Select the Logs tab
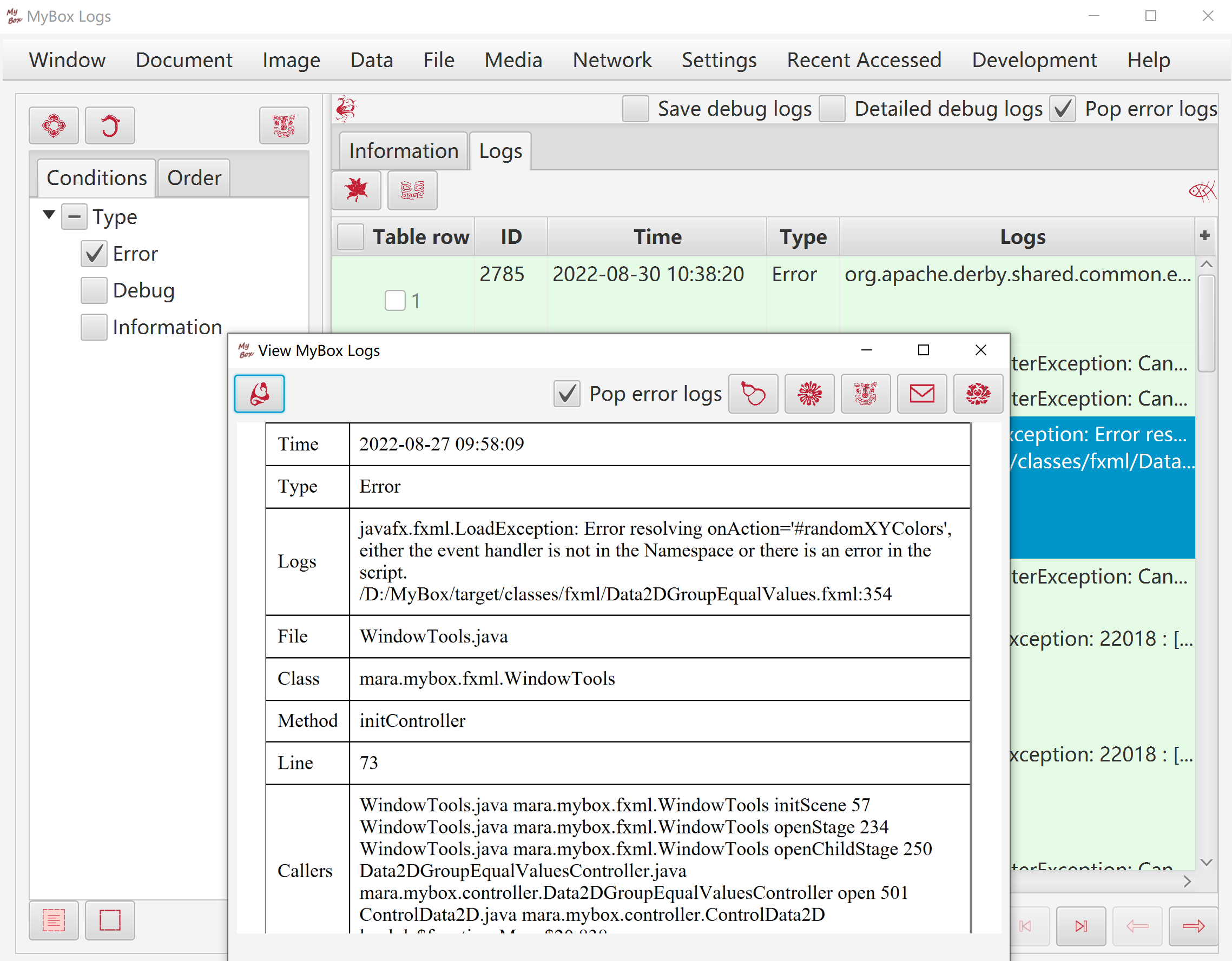 (x=500, y=151)
